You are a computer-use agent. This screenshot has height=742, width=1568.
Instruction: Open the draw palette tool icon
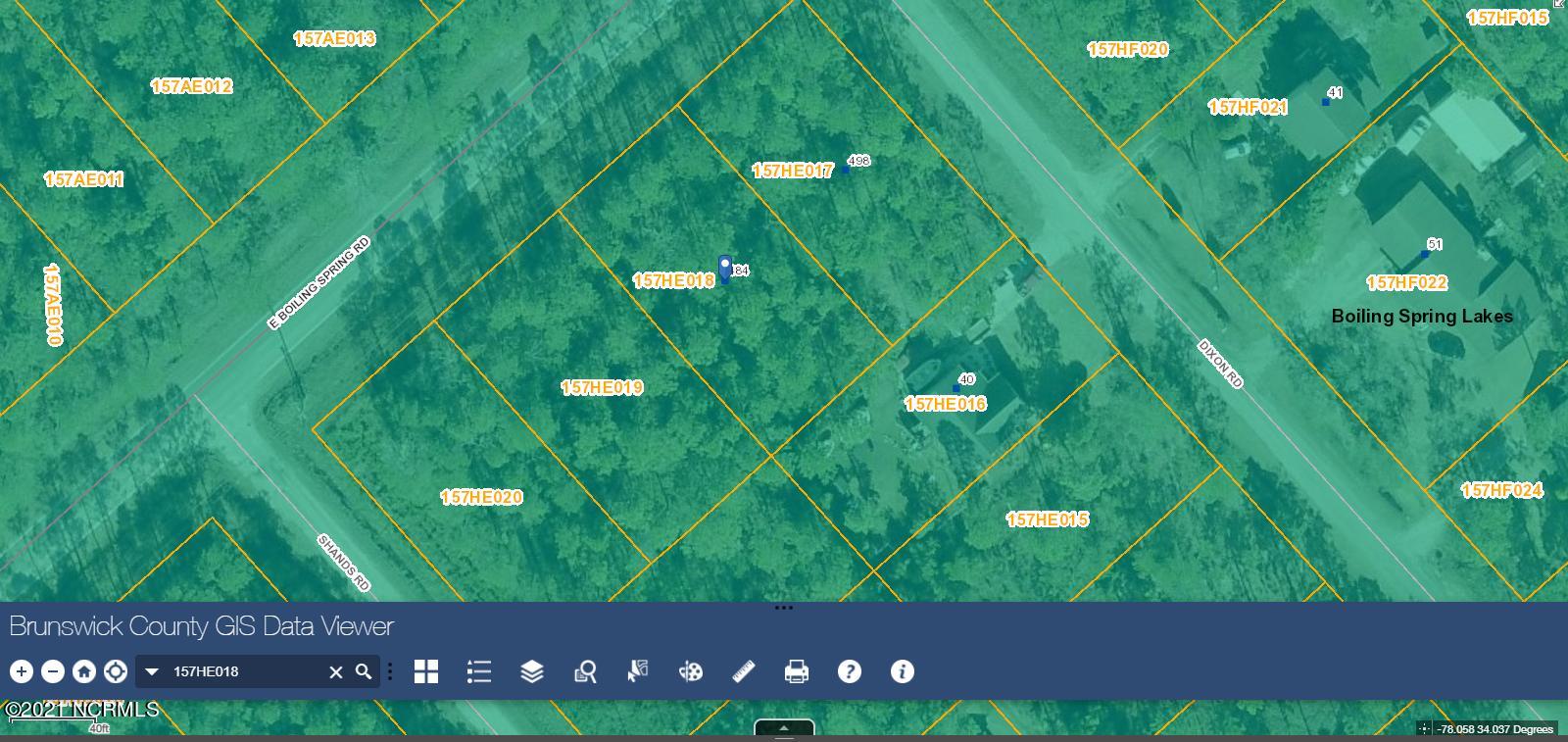691,671
